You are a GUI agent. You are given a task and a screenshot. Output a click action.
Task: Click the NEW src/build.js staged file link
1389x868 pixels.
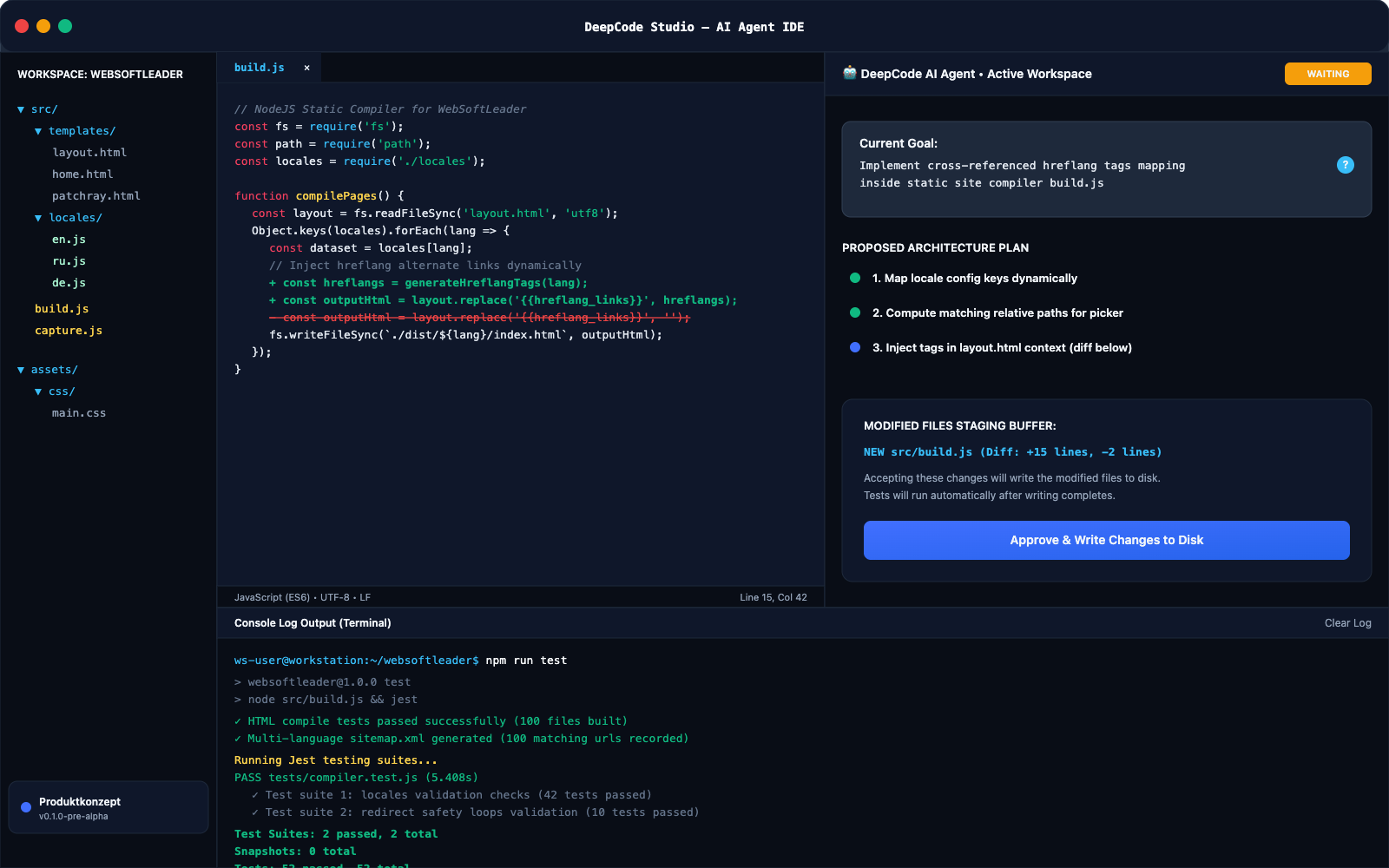1012,452
